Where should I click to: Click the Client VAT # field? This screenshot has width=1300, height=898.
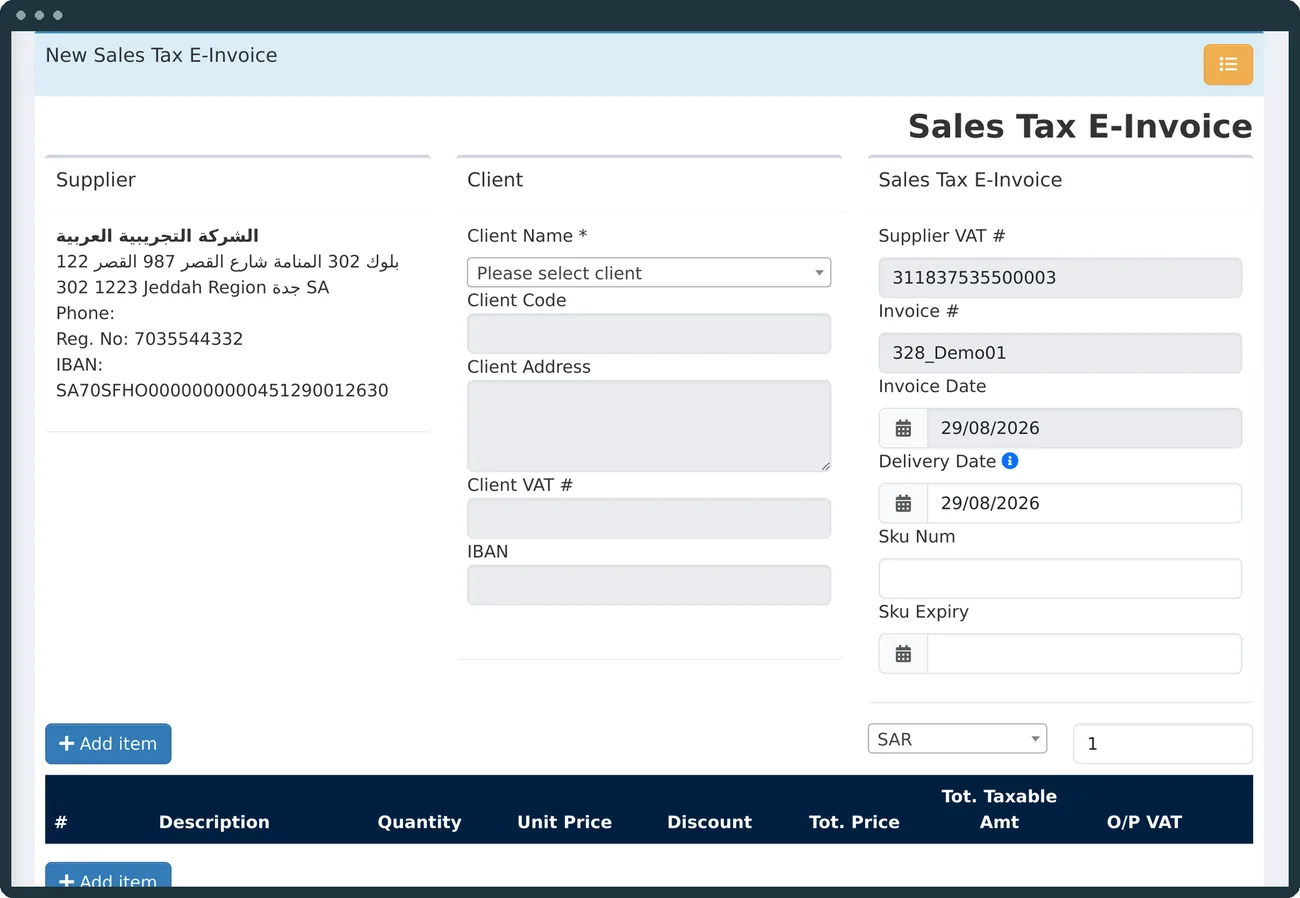pos(649,519)
